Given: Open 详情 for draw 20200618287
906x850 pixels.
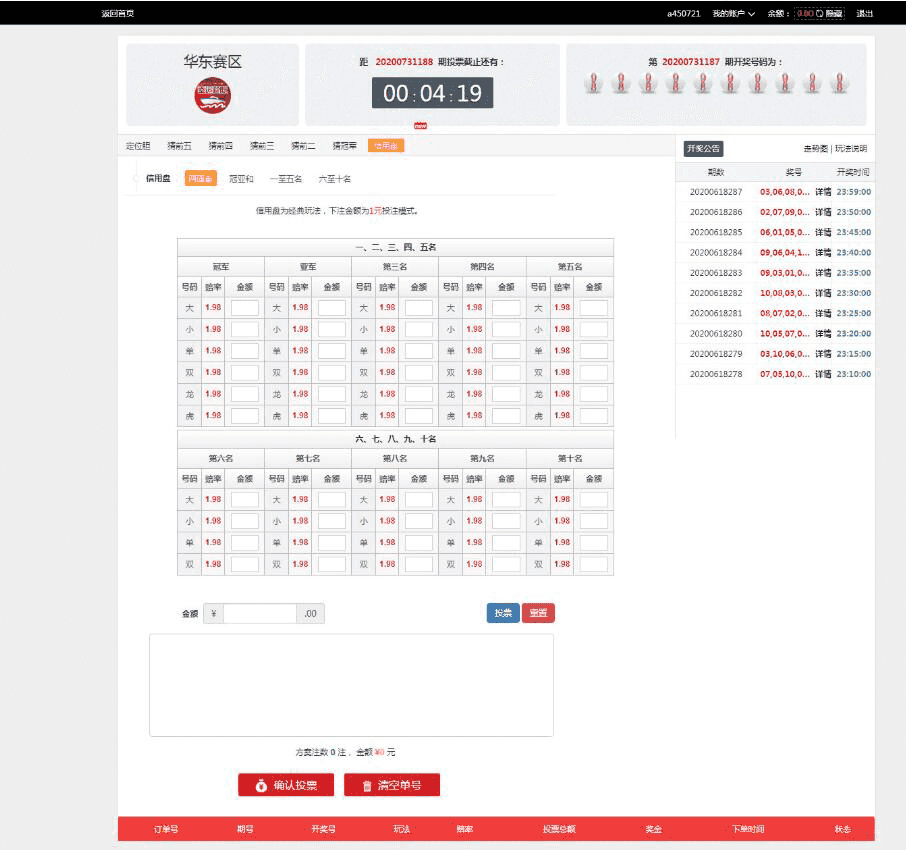Looking at the screenshot, I should [823, 192].
